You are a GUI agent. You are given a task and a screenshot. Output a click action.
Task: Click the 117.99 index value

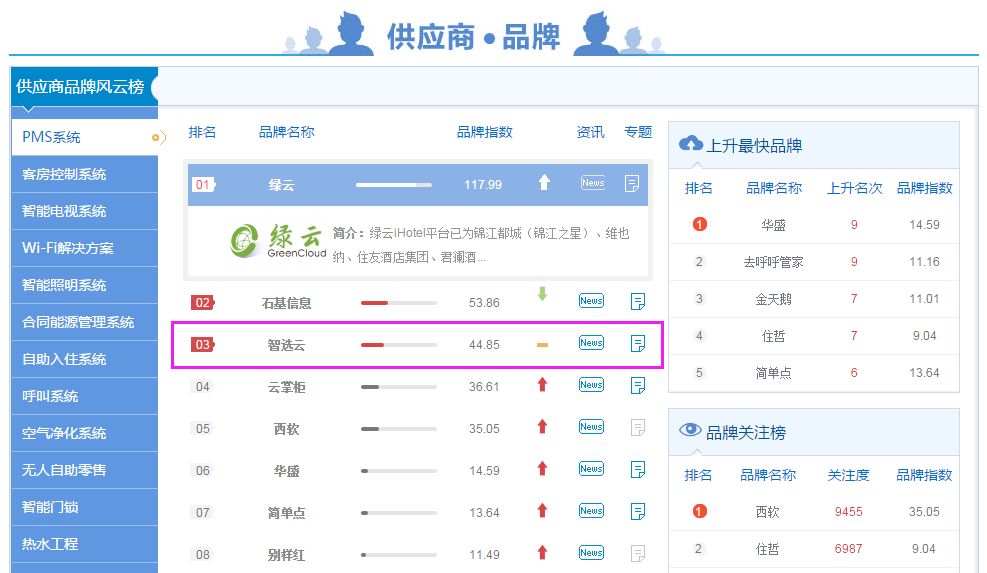pos(483,184)
